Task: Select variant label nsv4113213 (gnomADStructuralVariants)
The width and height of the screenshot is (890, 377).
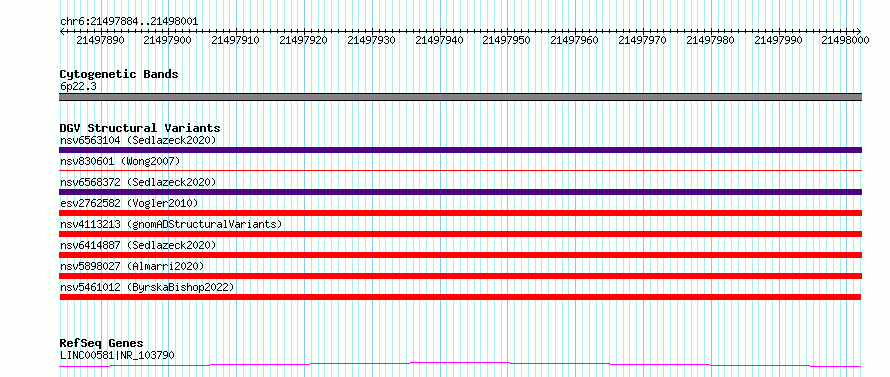Action: (x=171, y=224)
